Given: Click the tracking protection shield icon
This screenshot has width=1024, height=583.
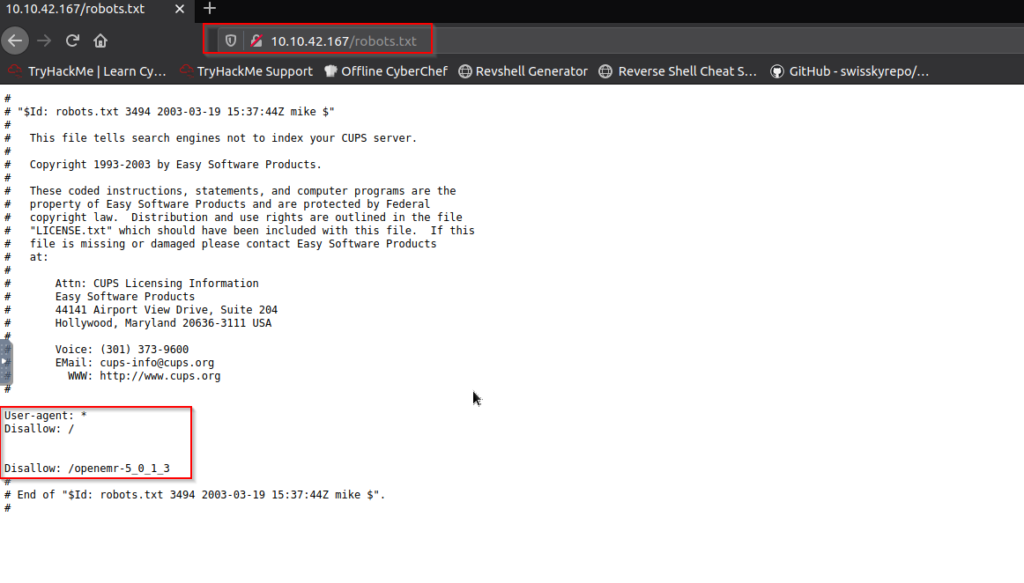Looking at the screenshot, I should 230,41.
